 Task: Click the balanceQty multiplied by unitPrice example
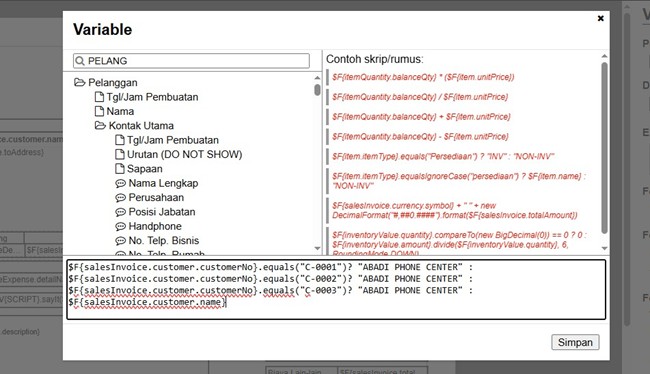[423, 77]
